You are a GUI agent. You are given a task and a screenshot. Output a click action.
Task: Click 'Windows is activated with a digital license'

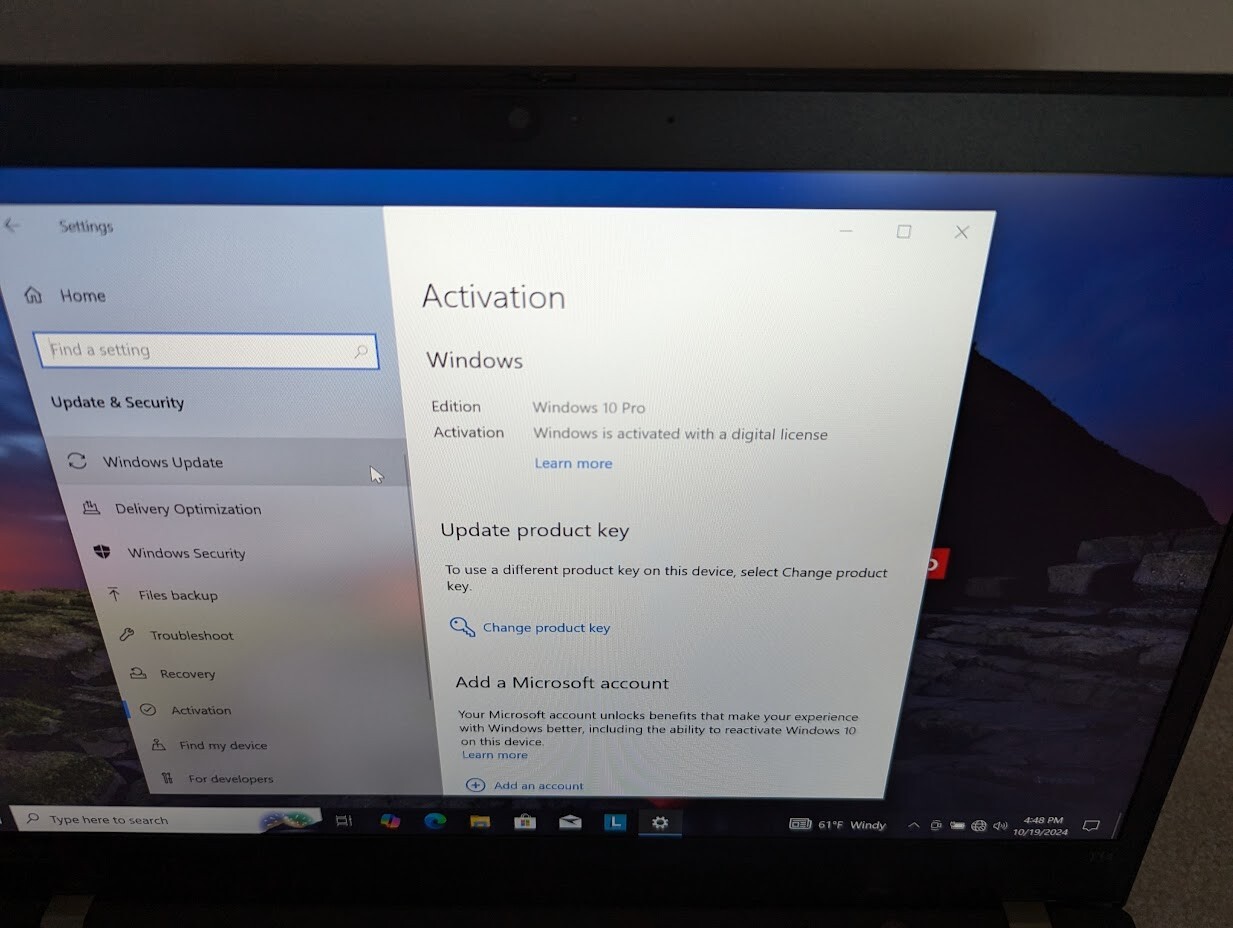(x=681, y=435)
